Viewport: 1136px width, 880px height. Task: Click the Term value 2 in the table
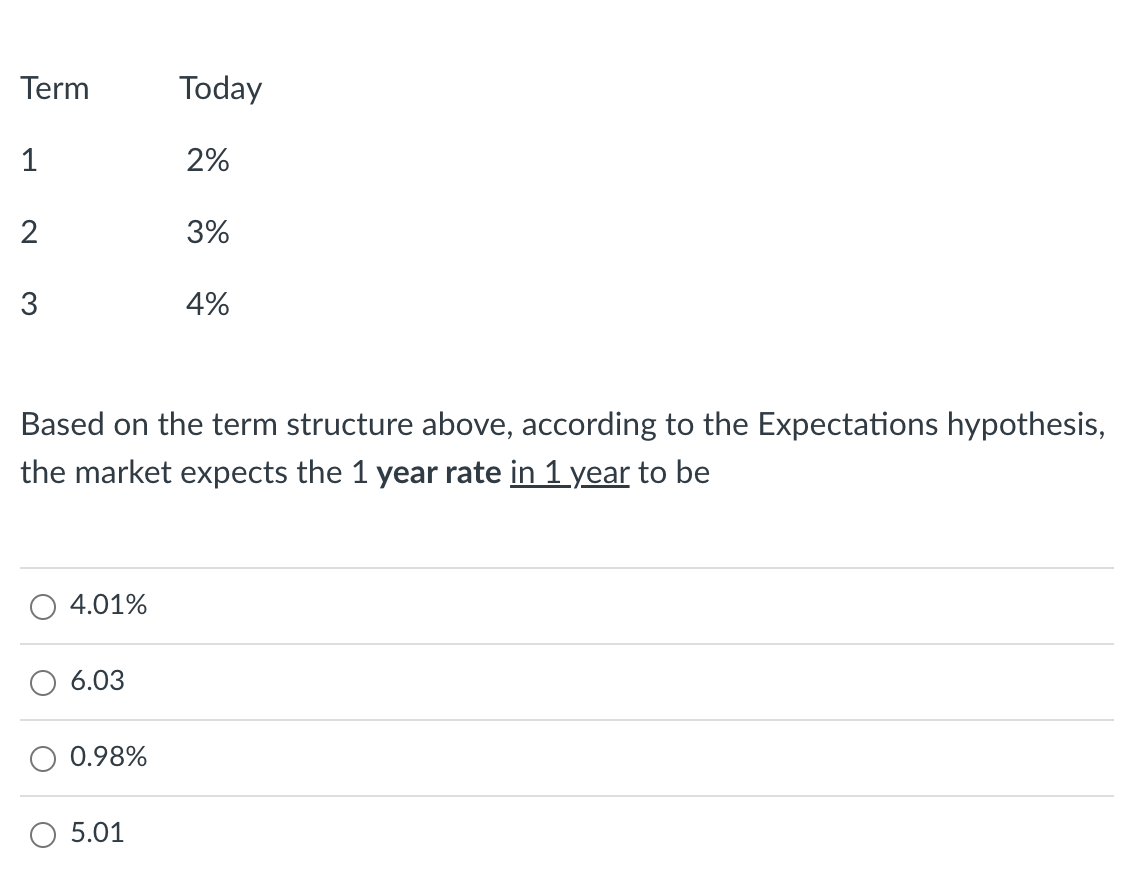tap(29, 232)
